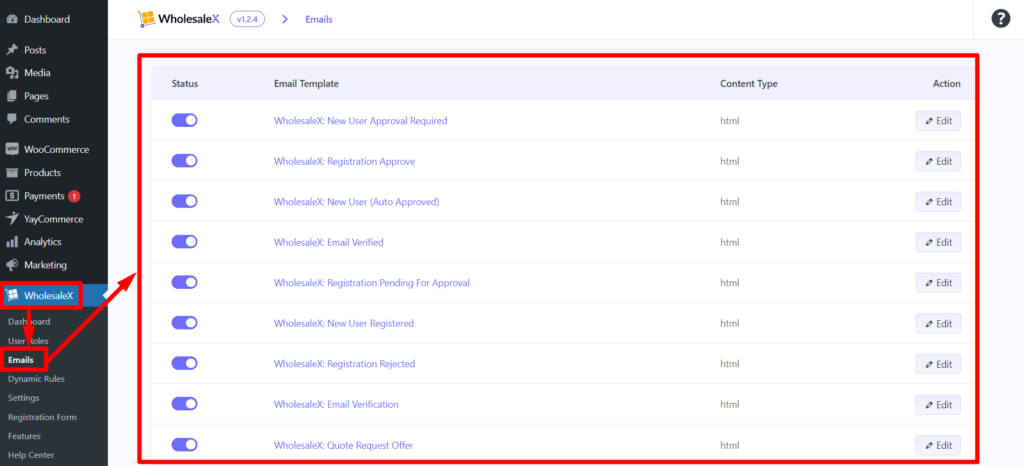Switch off the Email Verified template

tap(184, 241)
